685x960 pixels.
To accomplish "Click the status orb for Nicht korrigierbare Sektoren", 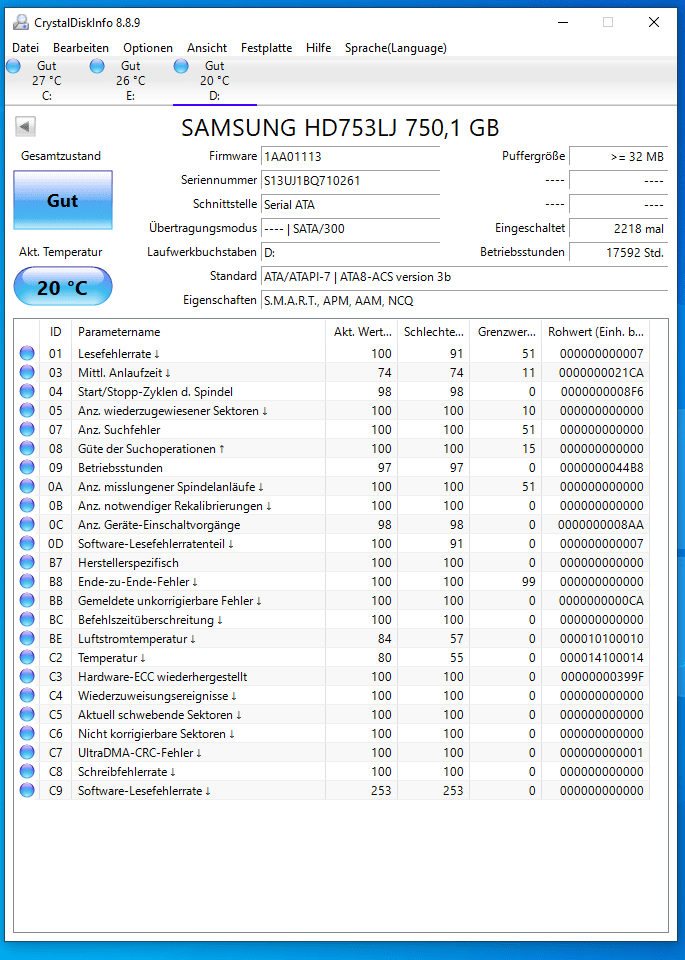I will [x=27, y=733].
